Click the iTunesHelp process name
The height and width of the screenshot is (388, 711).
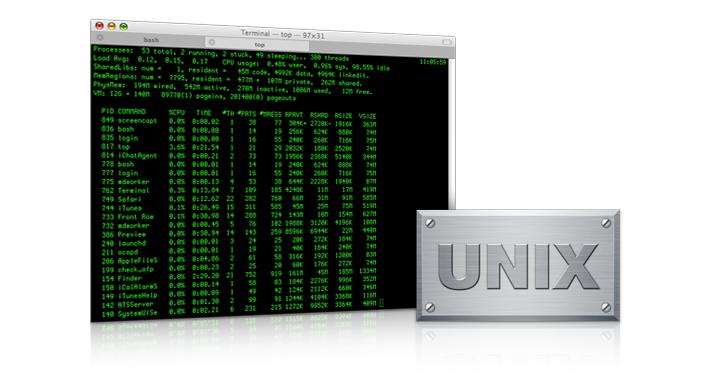(137, 296)
